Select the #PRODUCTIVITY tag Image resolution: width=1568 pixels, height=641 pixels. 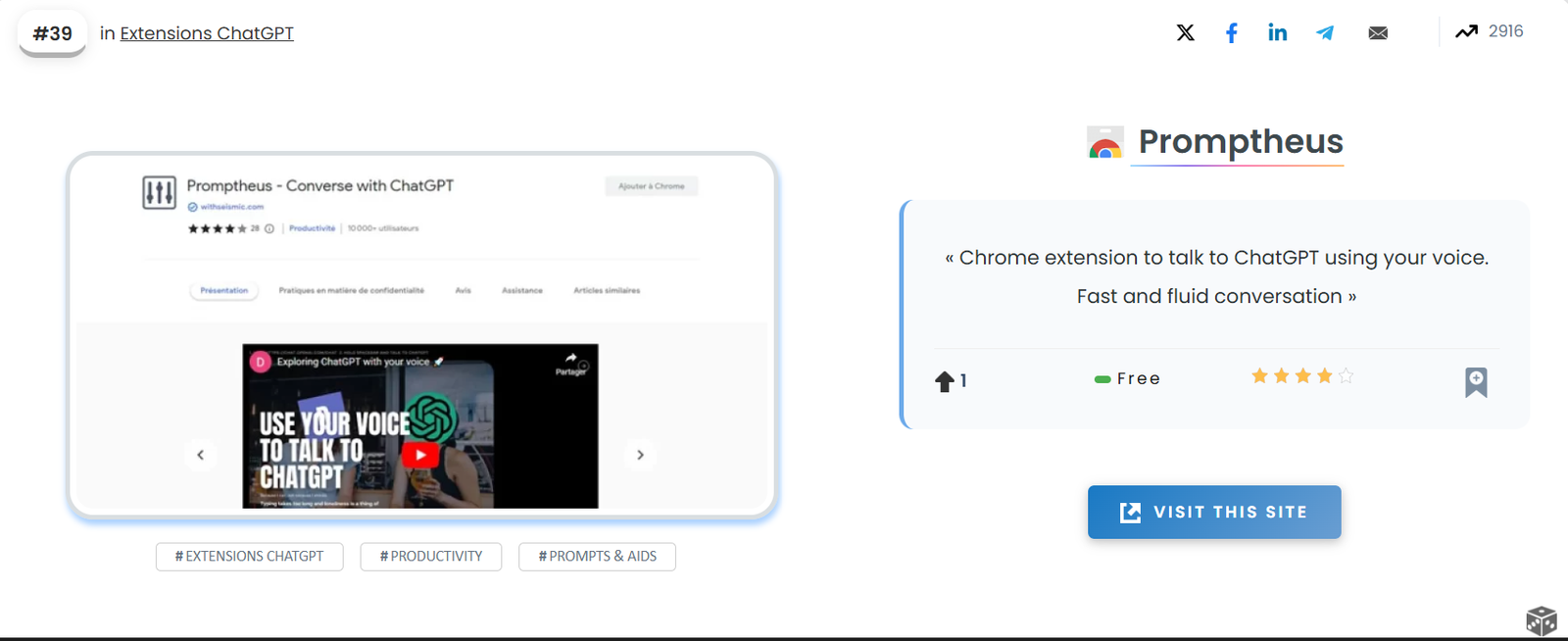[x=431, y=556]
